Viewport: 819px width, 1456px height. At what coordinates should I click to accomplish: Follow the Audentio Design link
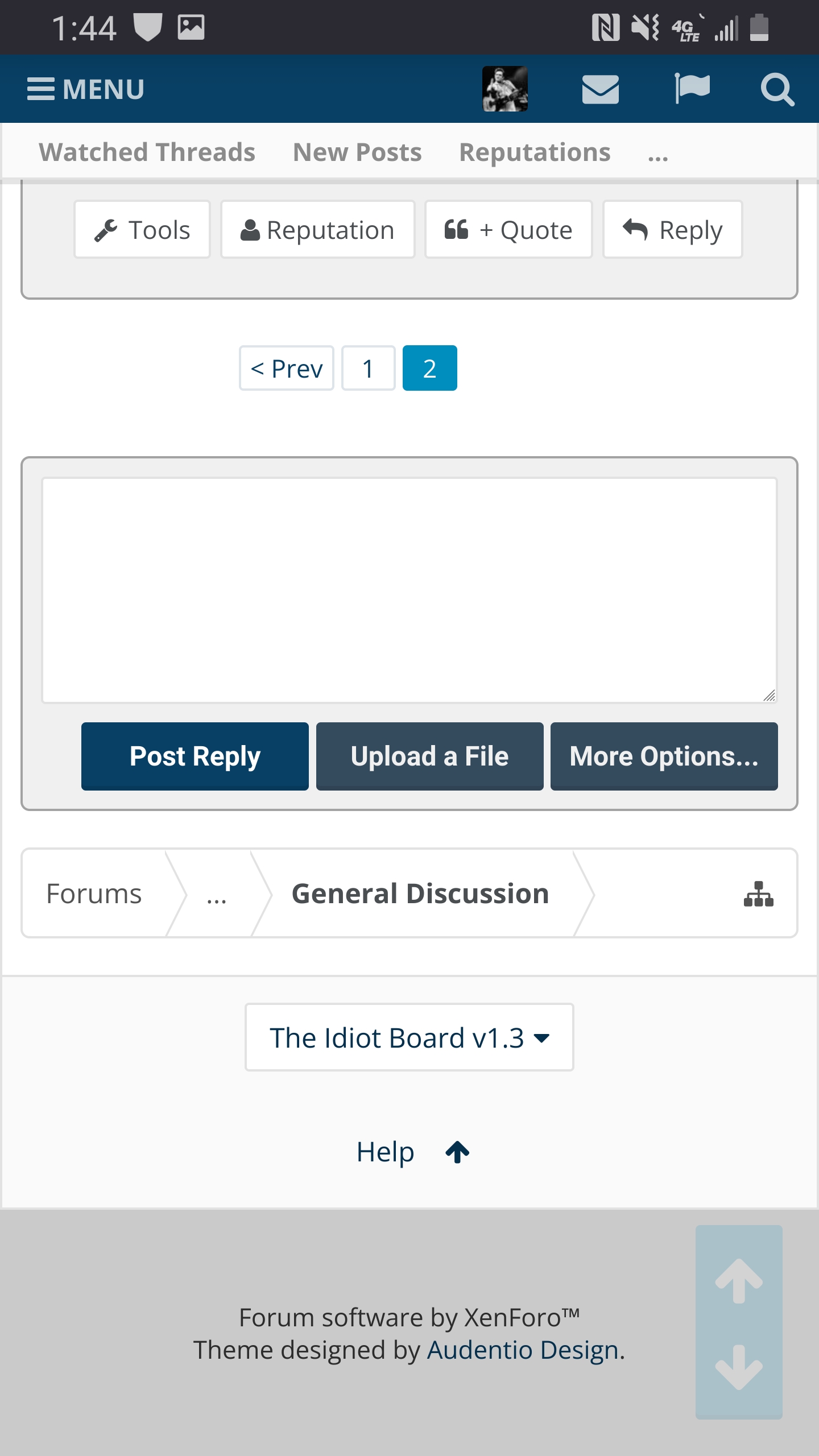[x=522, y=1350]
